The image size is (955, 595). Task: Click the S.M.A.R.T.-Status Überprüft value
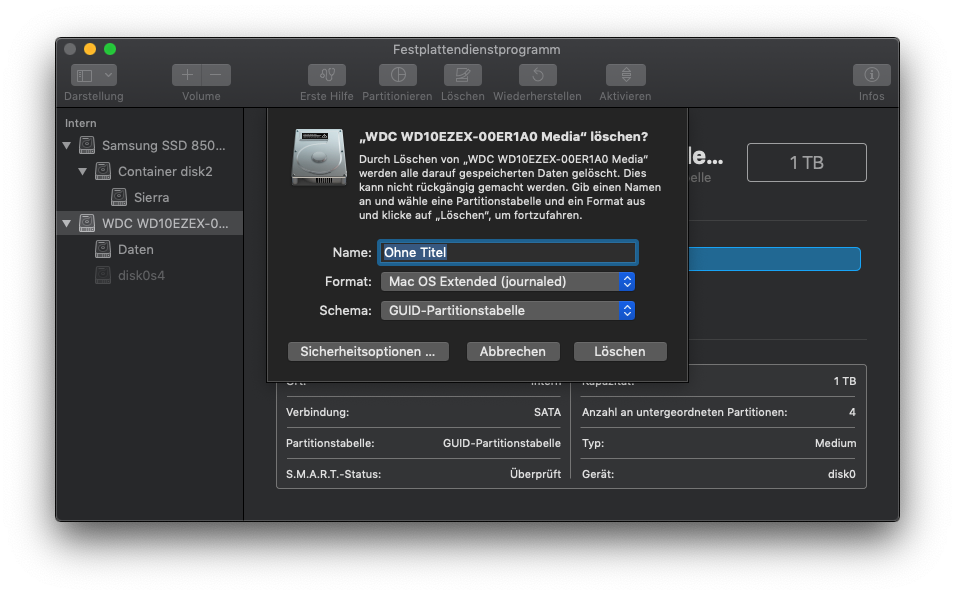point(535,474)
